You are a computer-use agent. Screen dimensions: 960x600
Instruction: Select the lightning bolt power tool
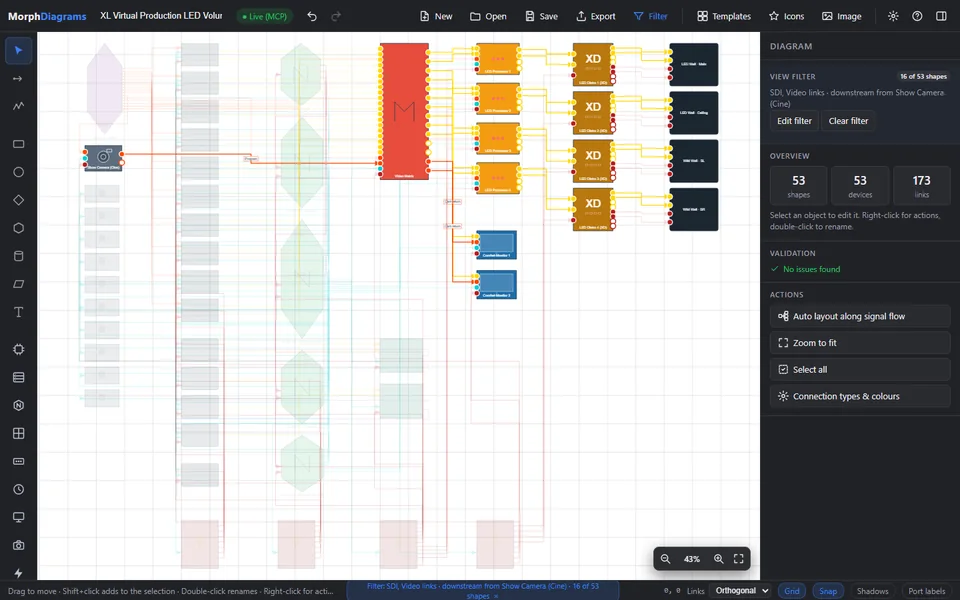pyautogui.click(x=18, y=573)
